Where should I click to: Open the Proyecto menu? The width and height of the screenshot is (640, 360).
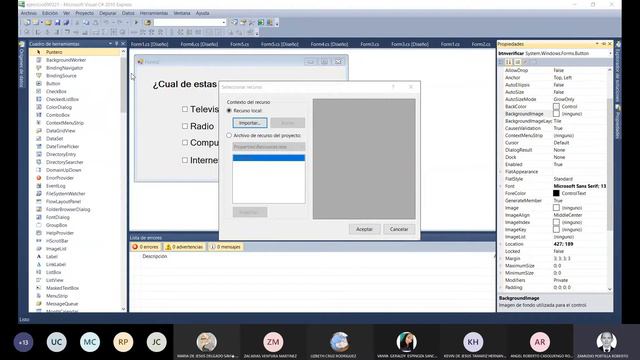(x=84, y=13)
